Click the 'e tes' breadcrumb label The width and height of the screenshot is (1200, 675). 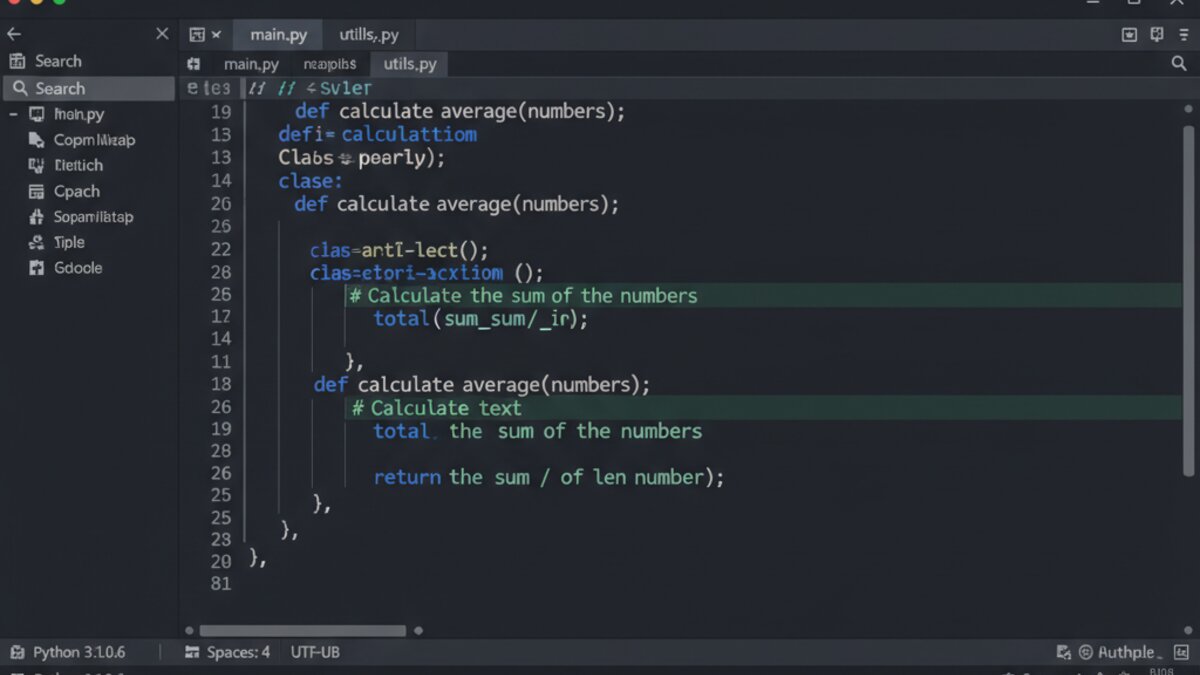[x=208, y=88]
